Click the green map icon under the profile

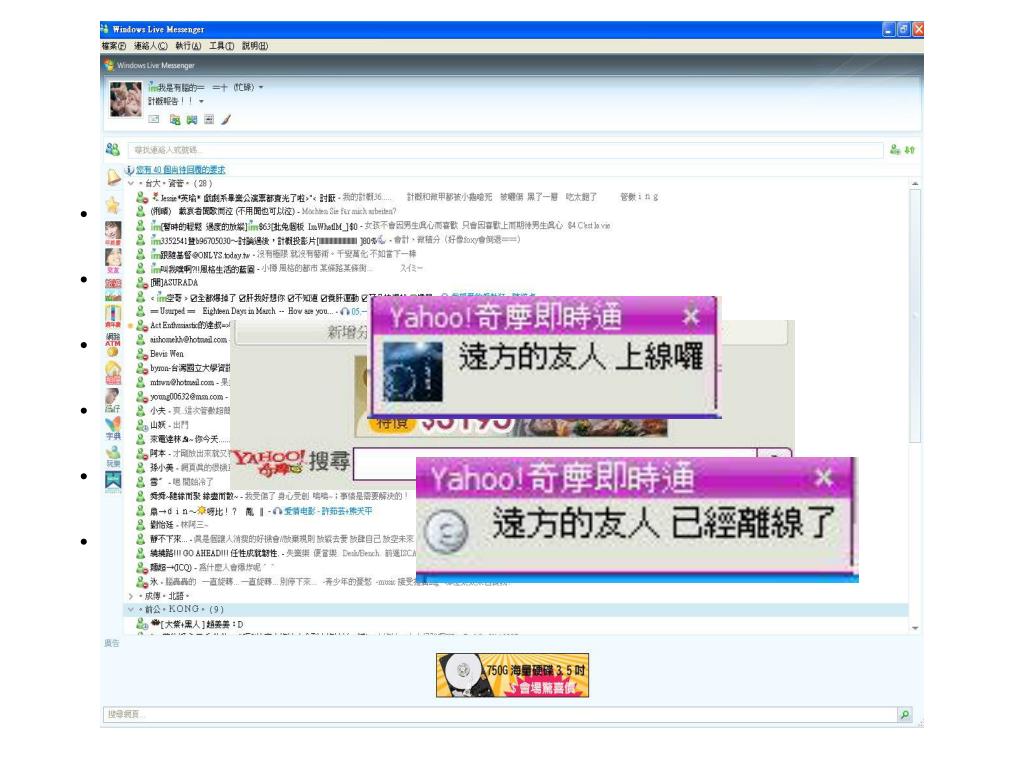pos(191,120)
